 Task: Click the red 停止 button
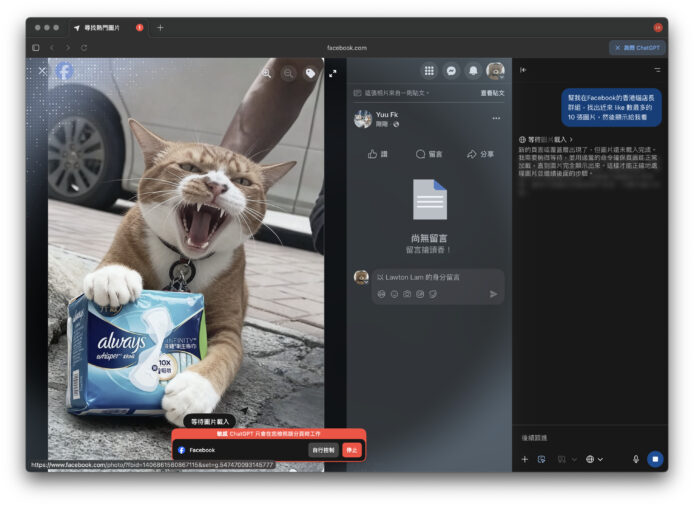coord(352,450)
